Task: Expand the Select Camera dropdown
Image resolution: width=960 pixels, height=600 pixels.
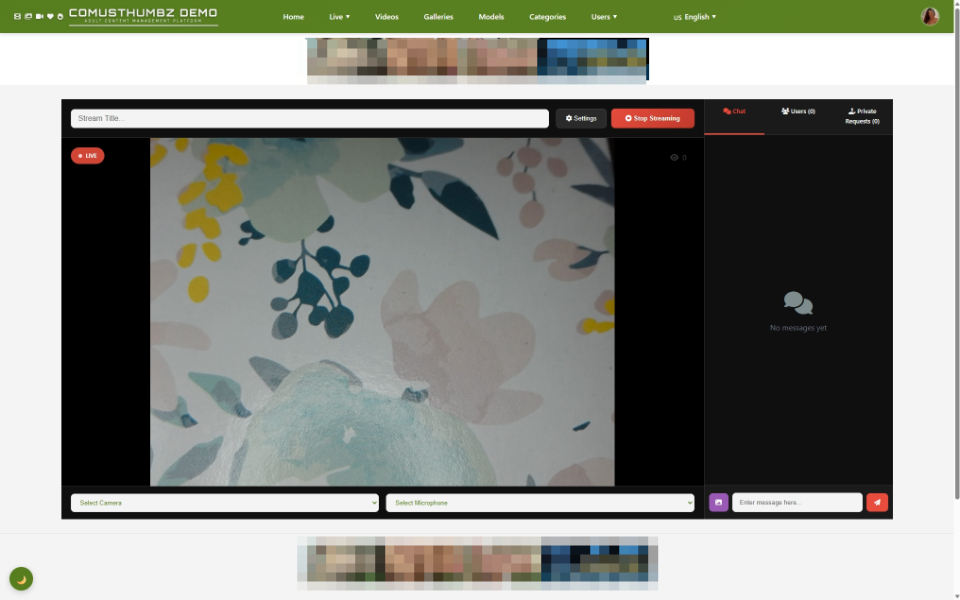Action: point(225,503)
